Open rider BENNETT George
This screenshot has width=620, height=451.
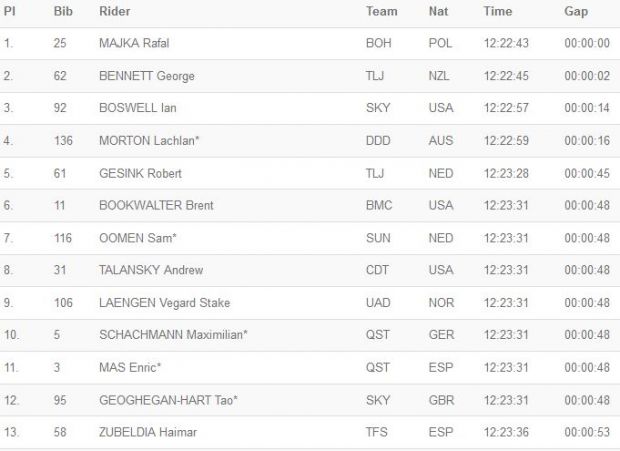pyautogui.click(x=147, y=76)
